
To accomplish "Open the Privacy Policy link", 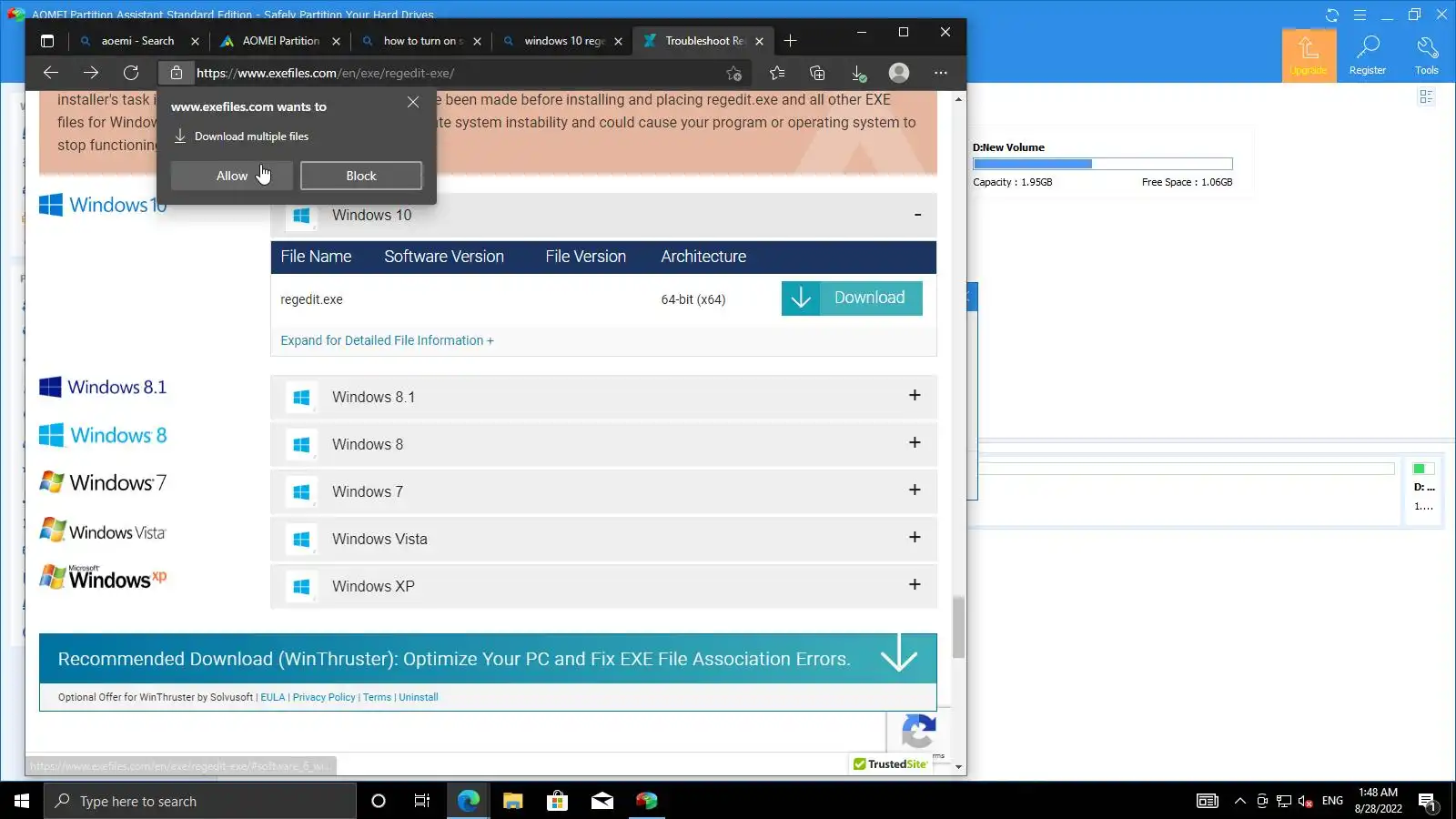I will tap(324, 697).
